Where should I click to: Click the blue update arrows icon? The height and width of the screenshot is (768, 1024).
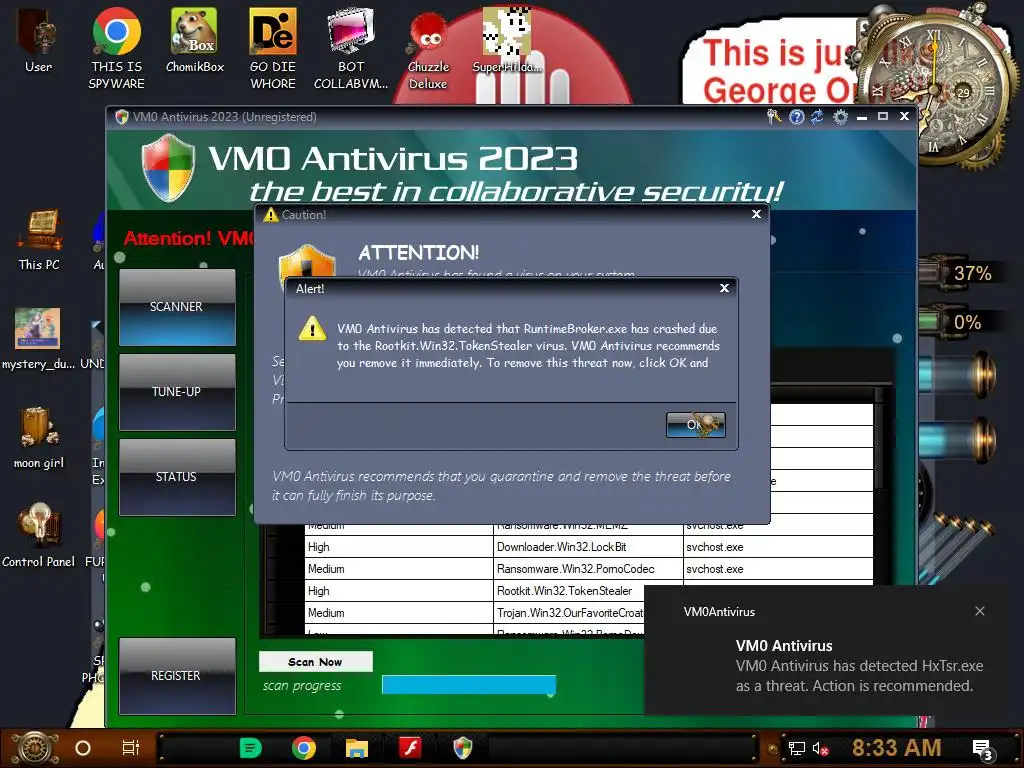pos(818,117)
